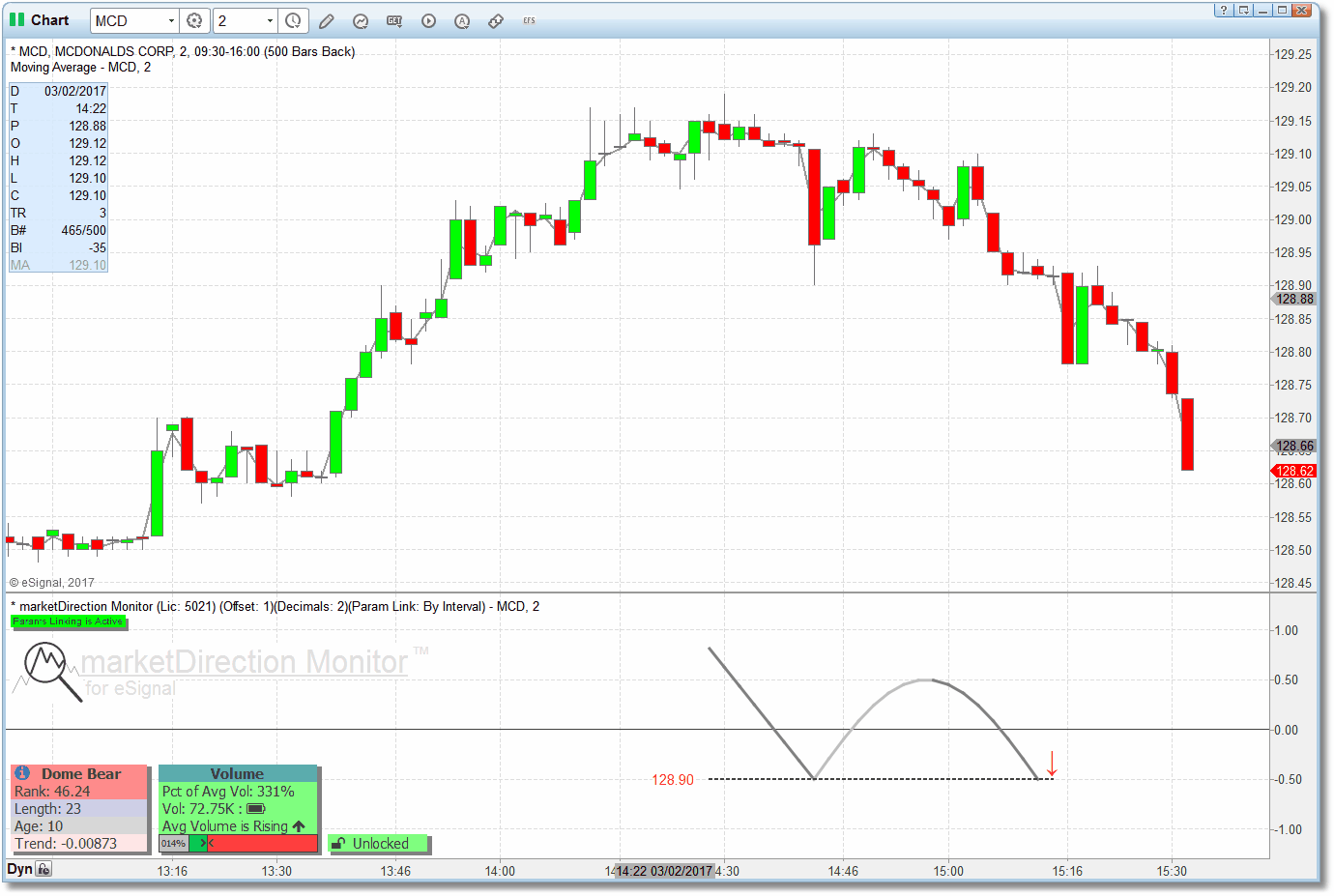Toggle the Unlocked padlock button
Screen dimensions: 1334x896
point(379,844)
